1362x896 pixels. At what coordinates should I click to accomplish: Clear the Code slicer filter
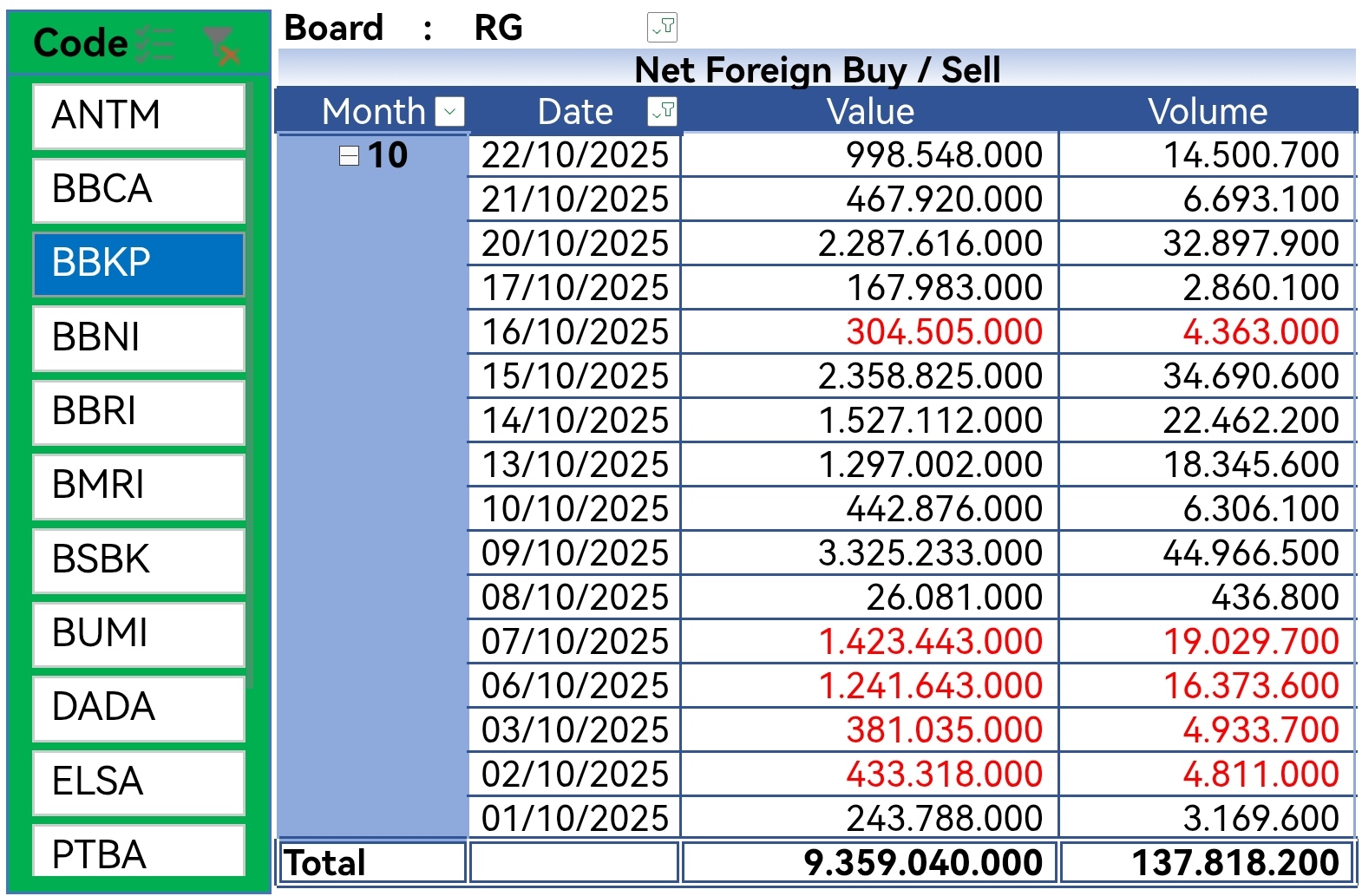(220, 45)
